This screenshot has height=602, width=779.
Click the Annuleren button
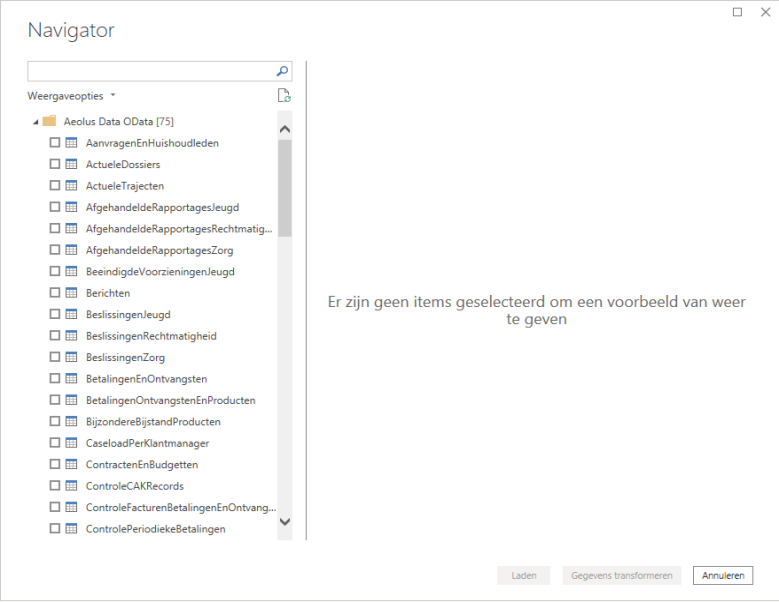[723, 575]
